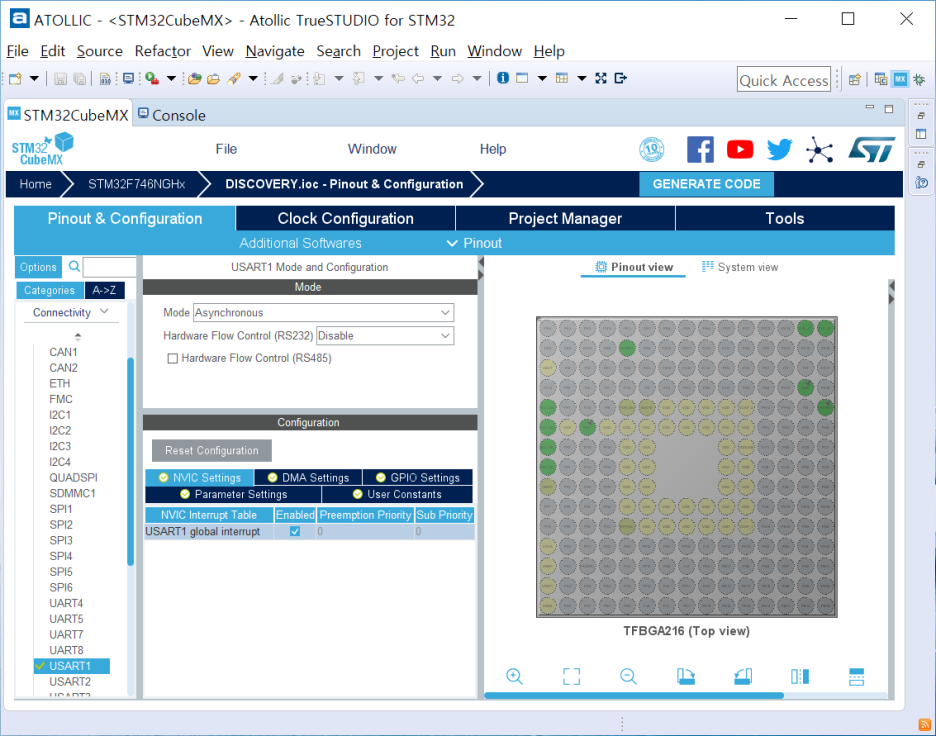Image resolution: width=936 pixels, height=736 pixels.
Task: Open the DMA Settings tab
Action: click(309, 478)
